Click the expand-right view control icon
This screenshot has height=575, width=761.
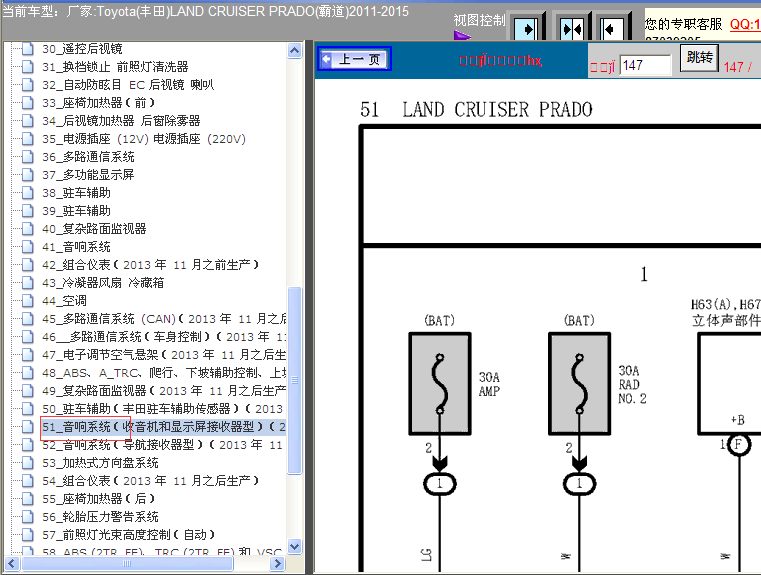click(x=526, y=29)
